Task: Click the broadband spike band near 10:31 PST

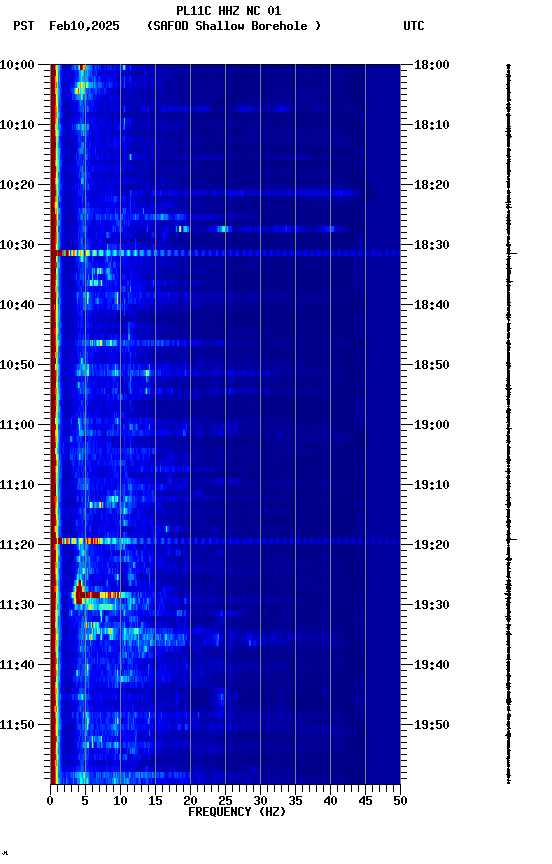Action: (x=225, y=253)
